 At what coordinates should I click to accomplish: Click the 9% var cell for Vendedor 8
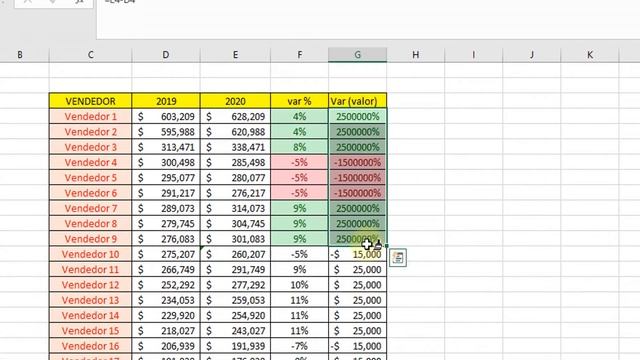(299, 224)
